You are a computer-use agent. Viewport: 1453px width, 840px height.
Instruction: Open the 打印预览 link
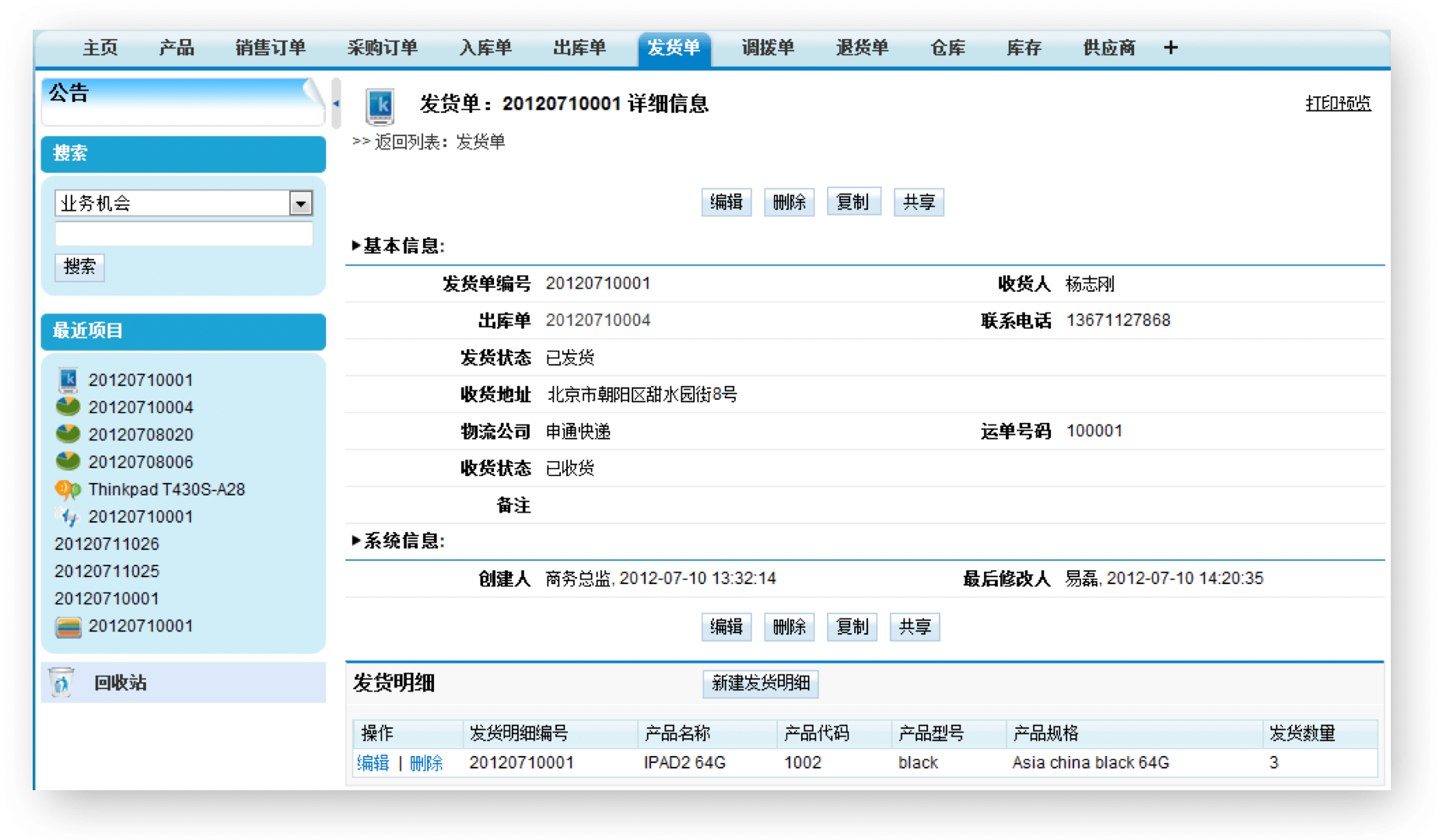tap(1338, 103)
